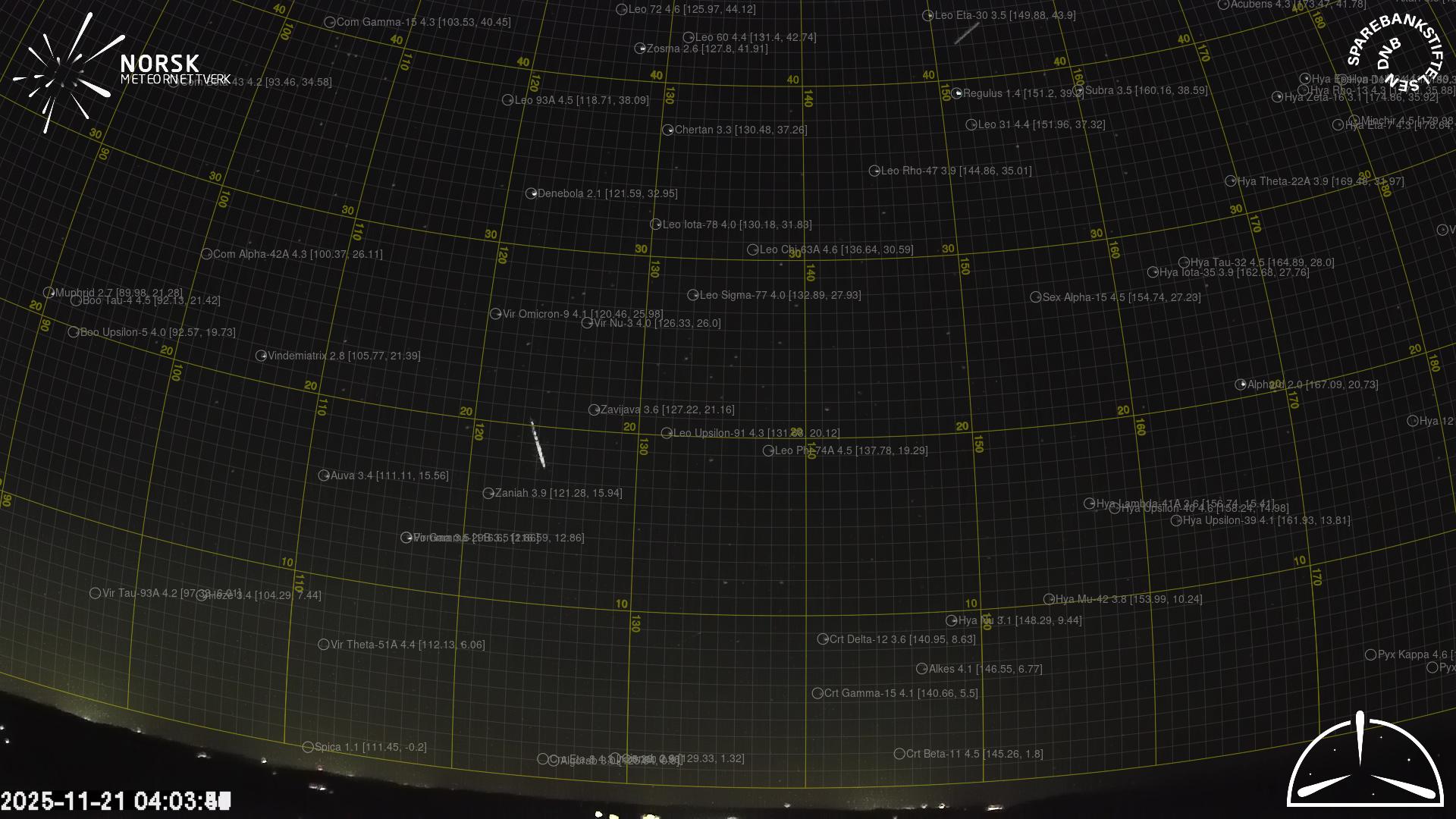This screenshot has width=1456, height=819.
Task: Click the Denebola star marker circle
Action: (531, 193)
